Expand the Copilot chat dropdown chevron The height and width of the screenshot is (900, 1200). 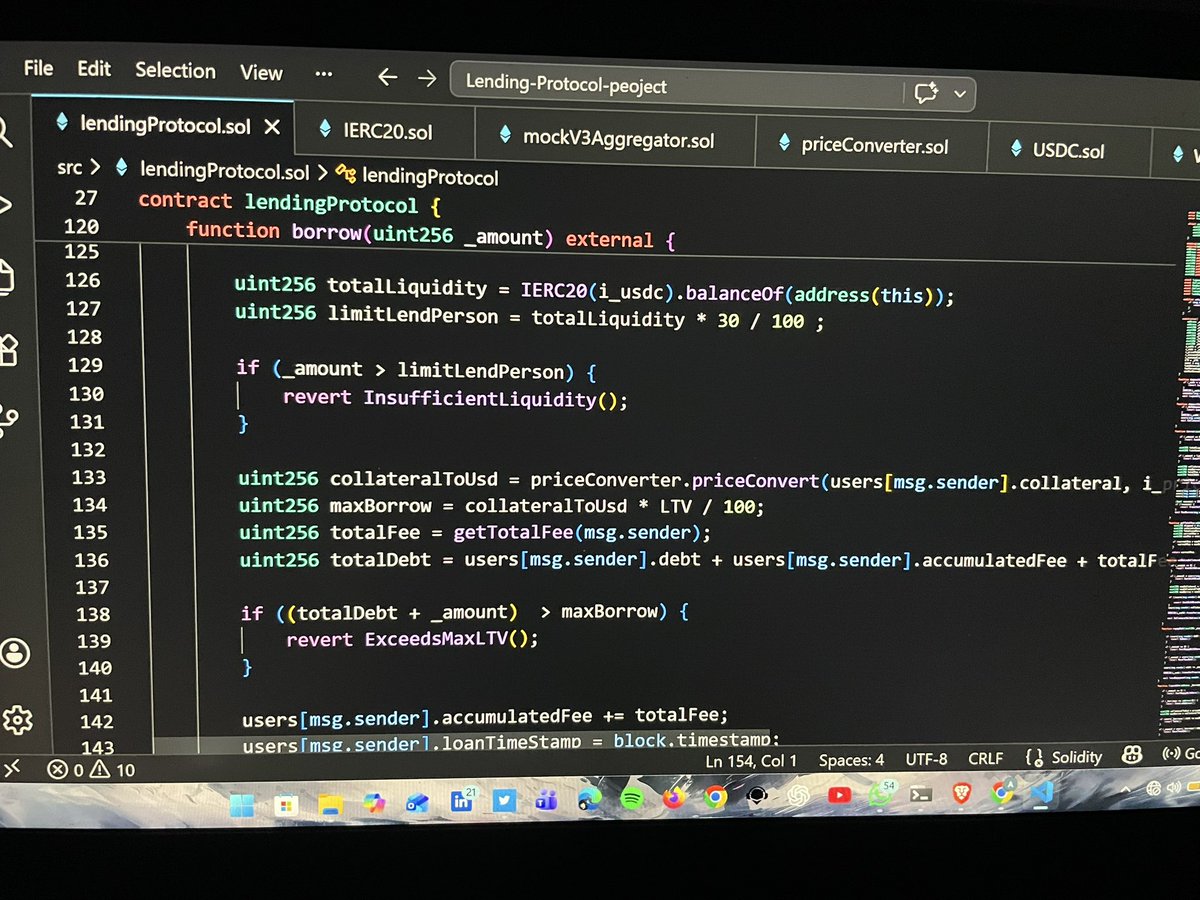961,94
